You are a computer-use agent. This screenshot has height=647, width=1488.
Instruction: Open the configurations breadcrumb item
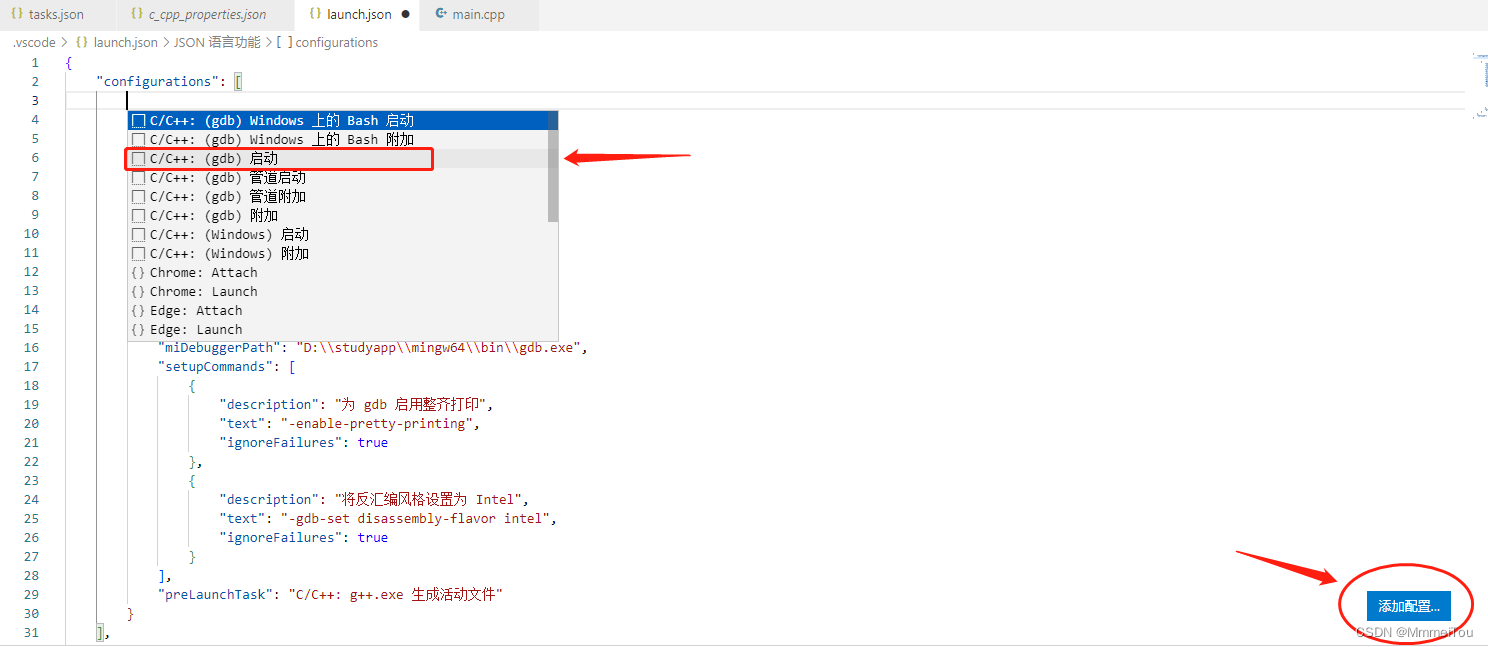tap(337, 43)
